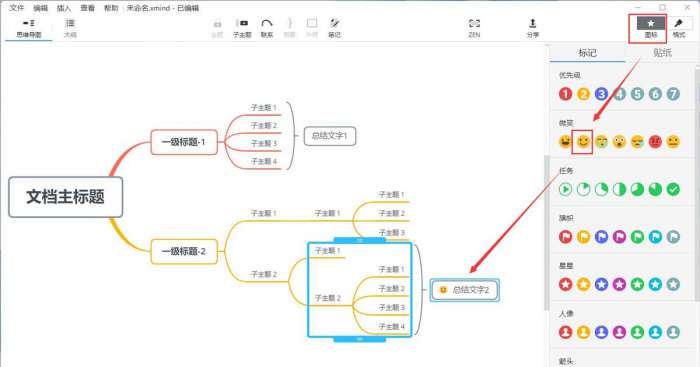Open the 文件 file menu
700x367 pixels.
point(17,8)
